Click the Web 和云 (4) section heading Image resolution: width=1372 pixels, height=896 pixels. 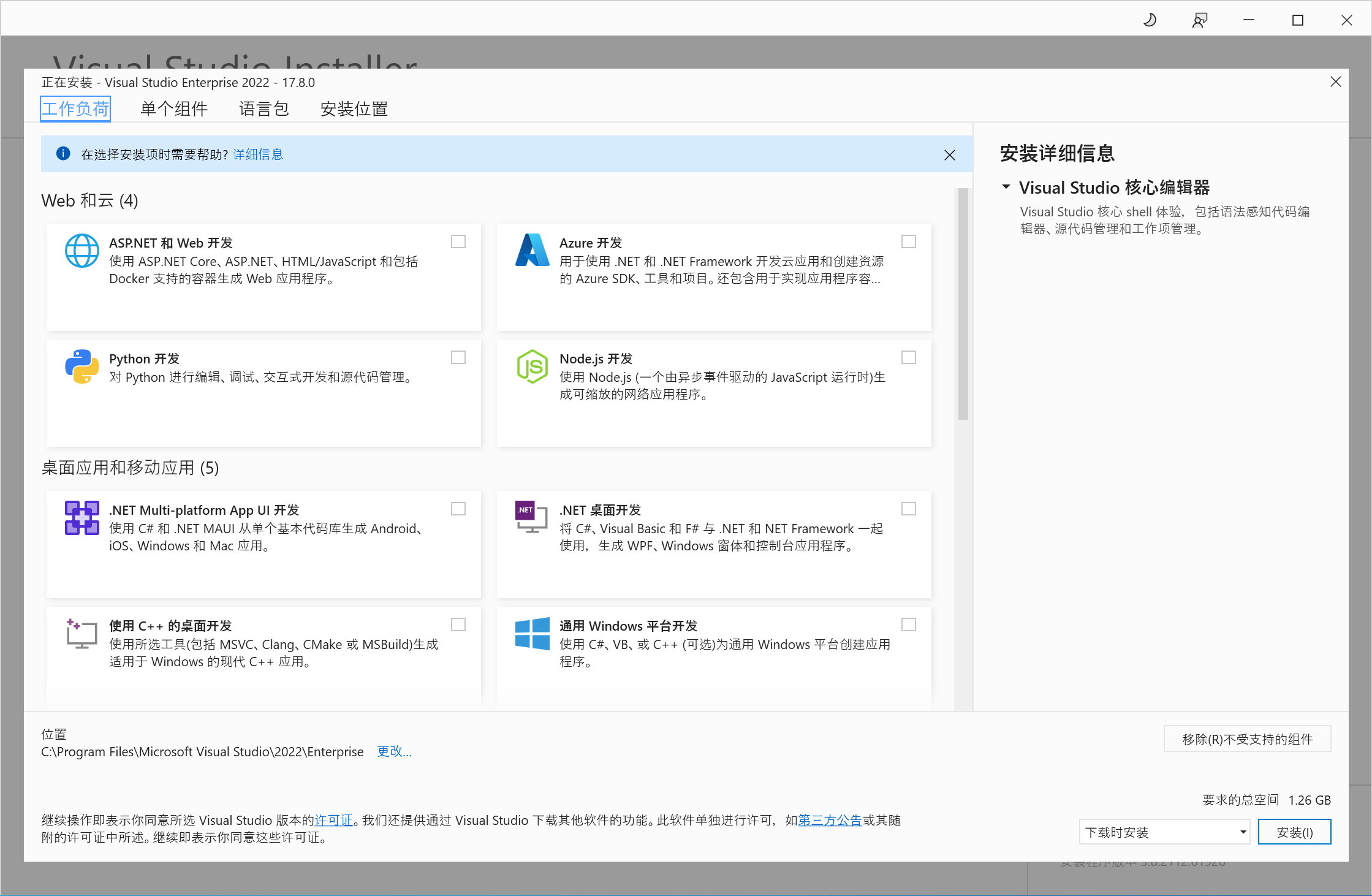coord(89,200)
